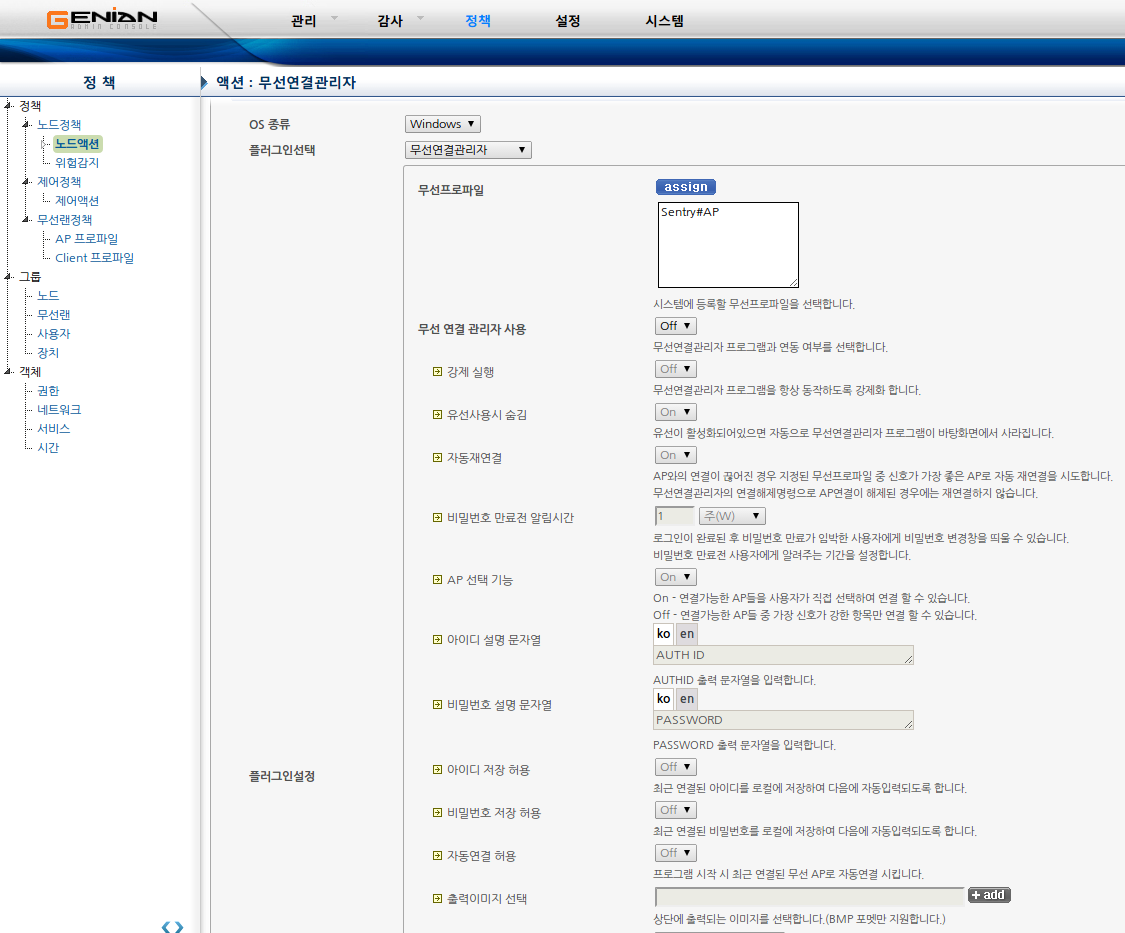The image size is (1125, 933).
Task: Click the assign button for 무선프로파일
Action: click(x=684, y=187)
